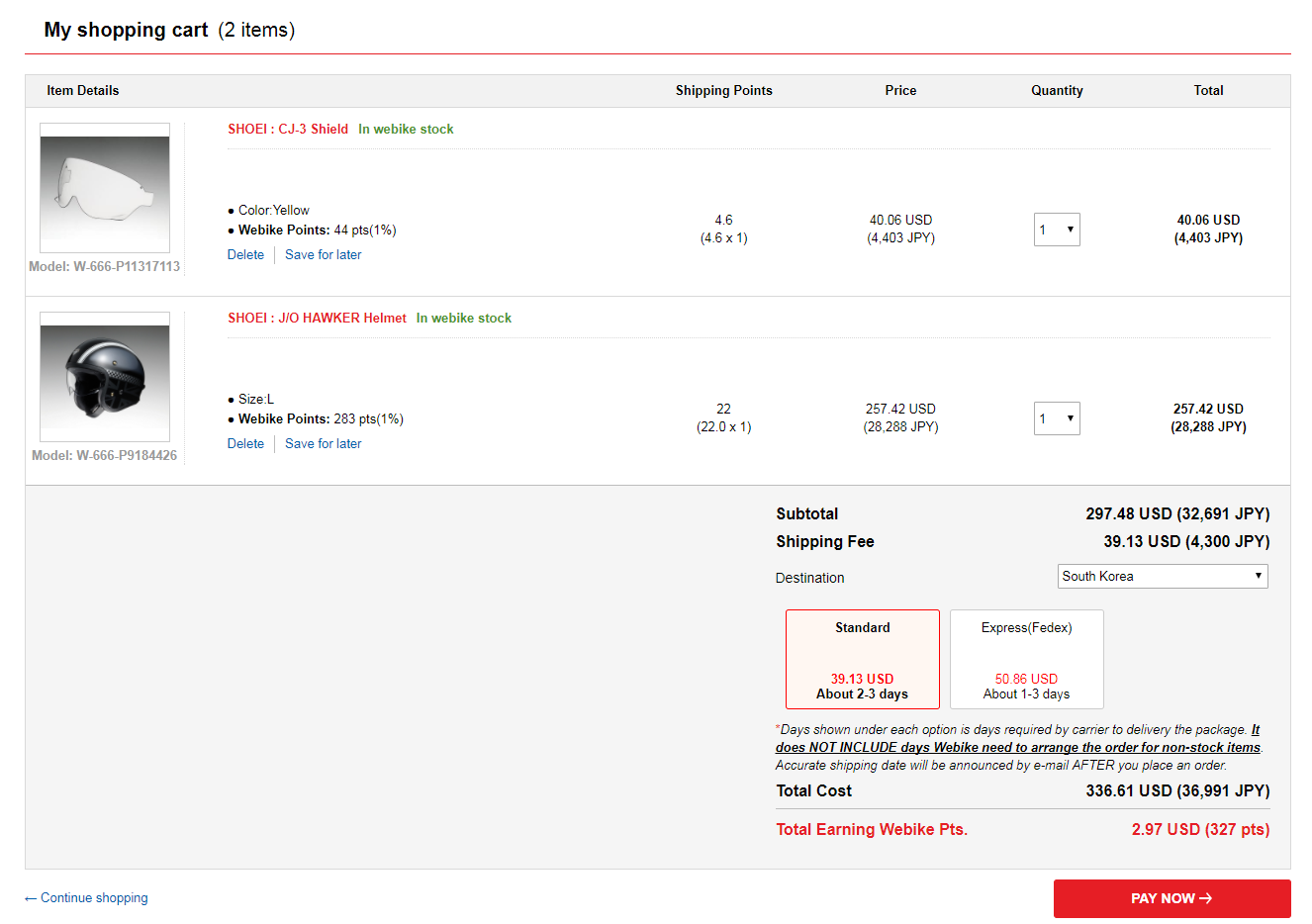Save the CJ-3 Shield for later
The image size is (1312, 924).
tap(323, 254)
